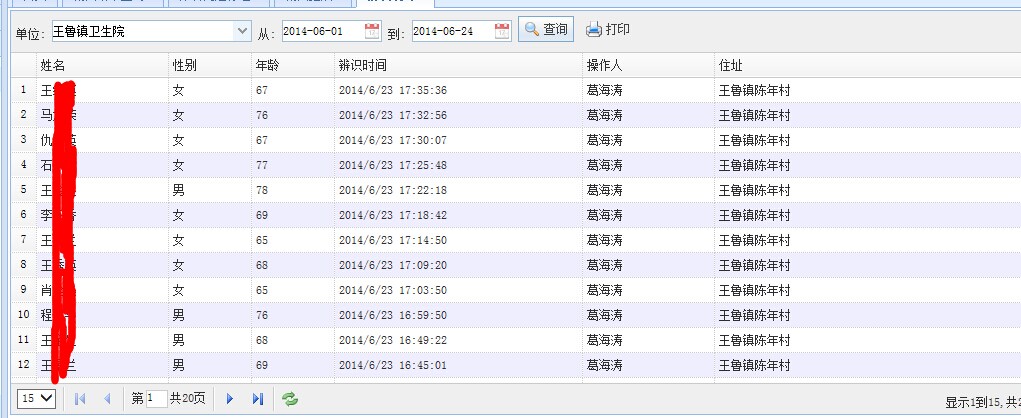1021x418 pixels.
Task: Click the page number input box
Action: click(x=156, y=399)
